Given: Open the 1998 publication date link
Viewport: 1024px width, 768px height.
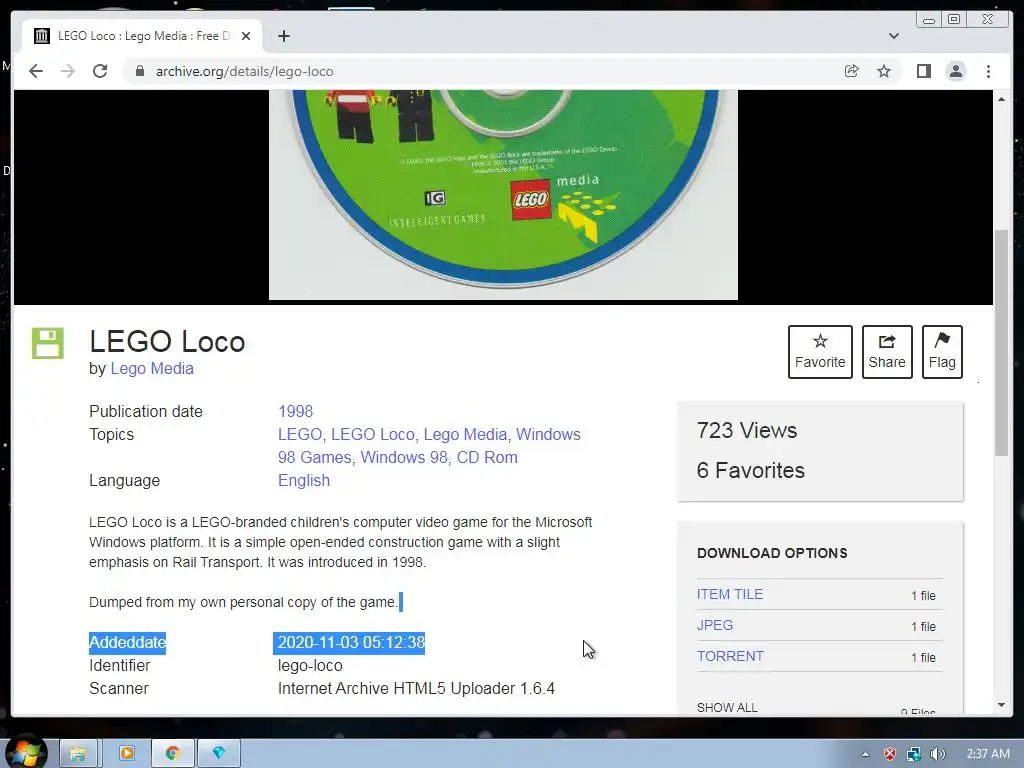Looking at the screenshot, I should point(295,411).
